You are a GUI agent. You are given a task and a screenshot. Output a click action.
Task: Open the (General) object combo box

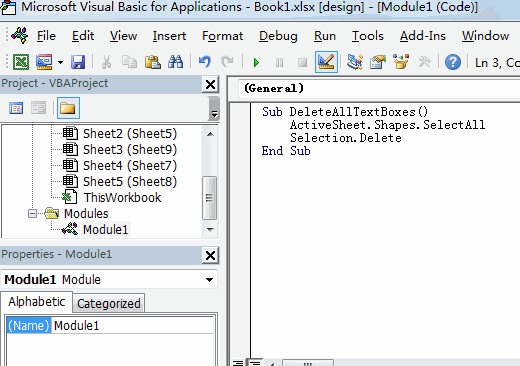379,88
